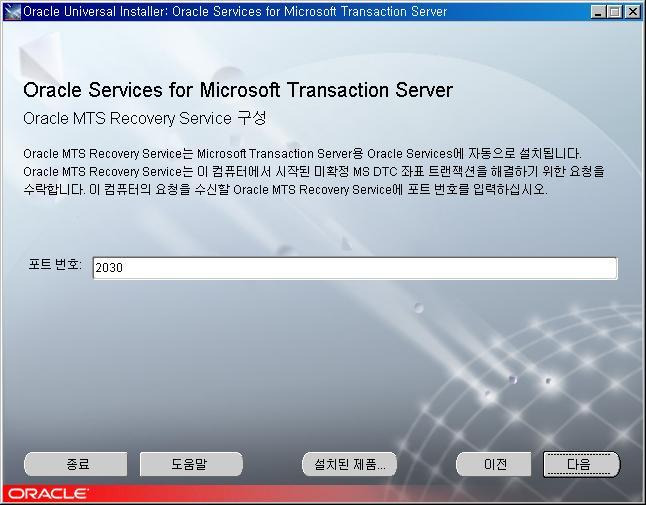Maximize the installer window

pyautogui.click(x=614, y=12)
